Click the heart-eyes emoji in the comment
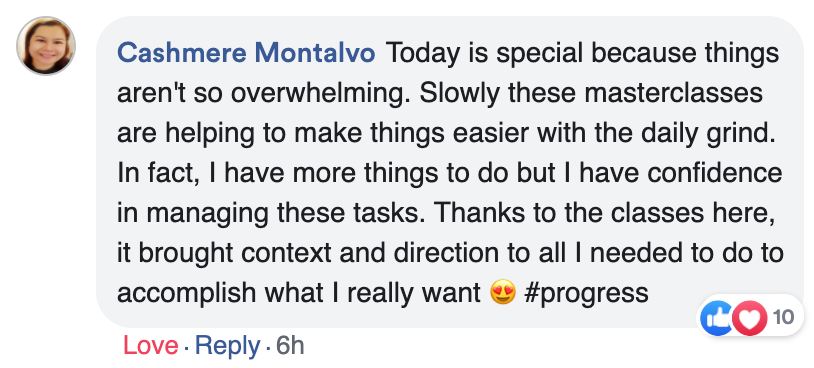 503,293
